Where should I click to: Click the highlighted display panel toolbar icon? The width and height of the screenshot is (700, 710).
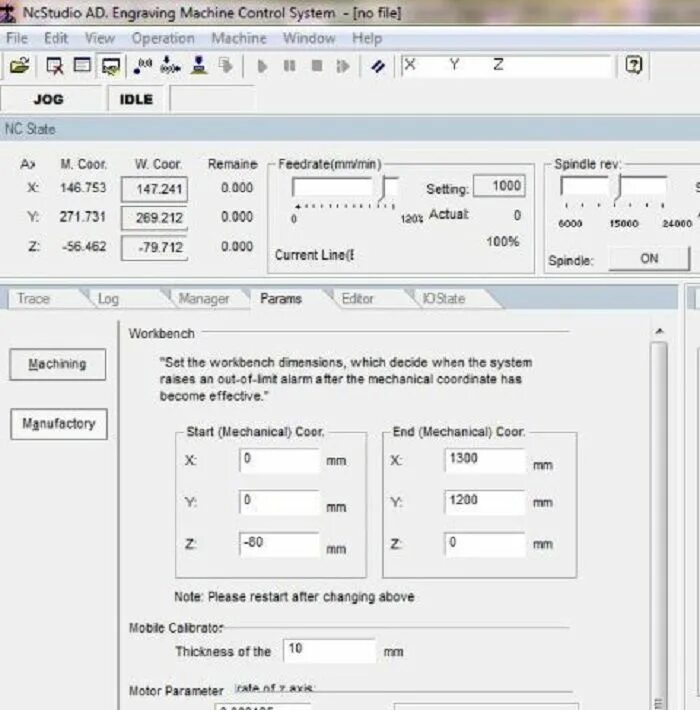click(111, 66)
